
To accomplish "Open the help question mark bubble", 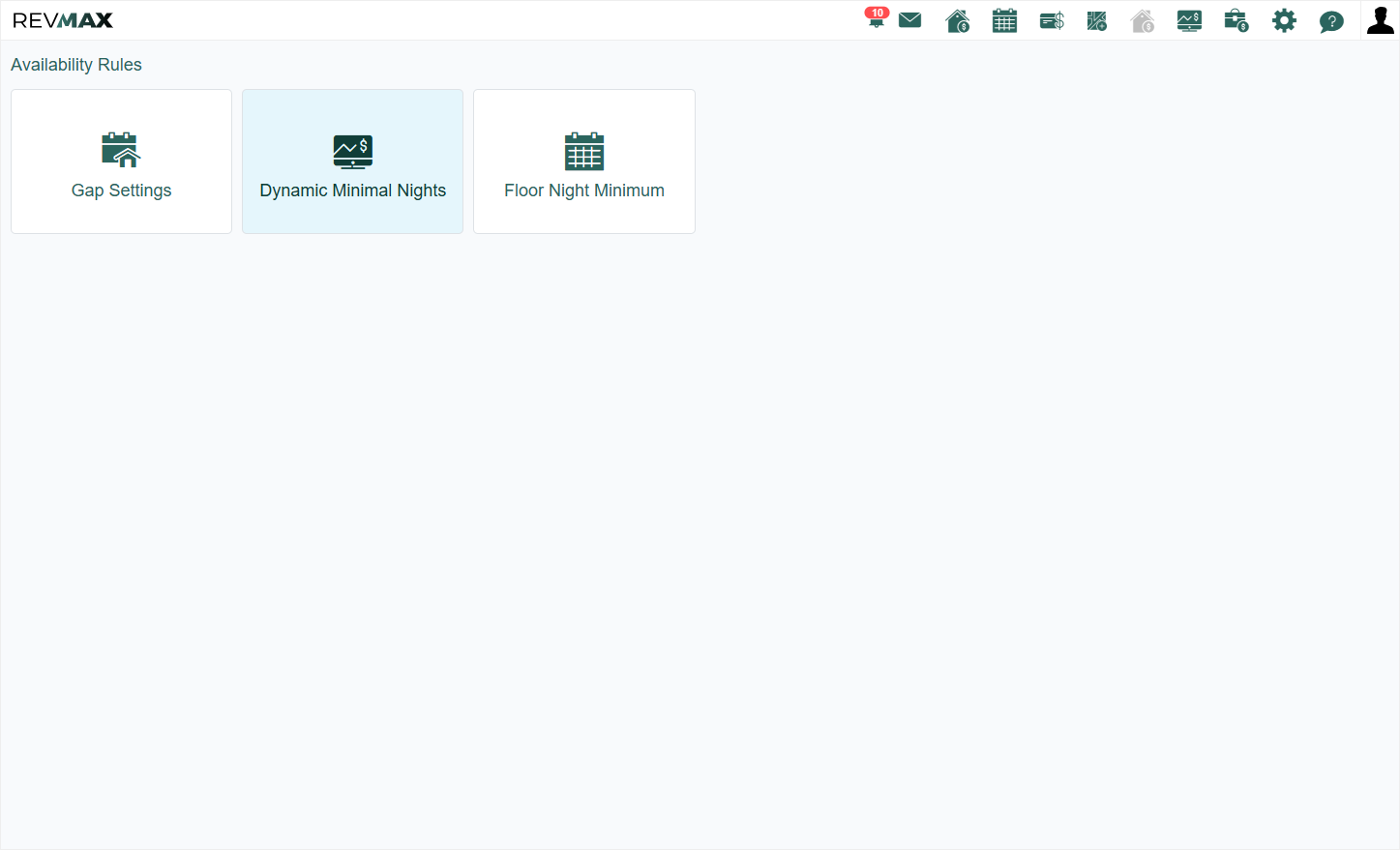I will coord(1331,21).
